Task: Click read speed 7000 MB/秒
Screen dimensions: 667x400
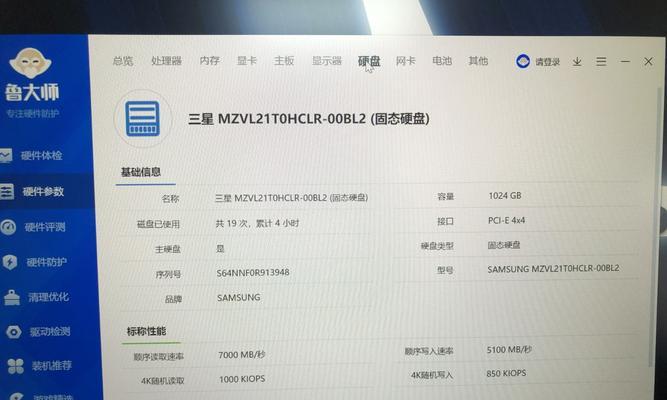Action: click(242, 354)
